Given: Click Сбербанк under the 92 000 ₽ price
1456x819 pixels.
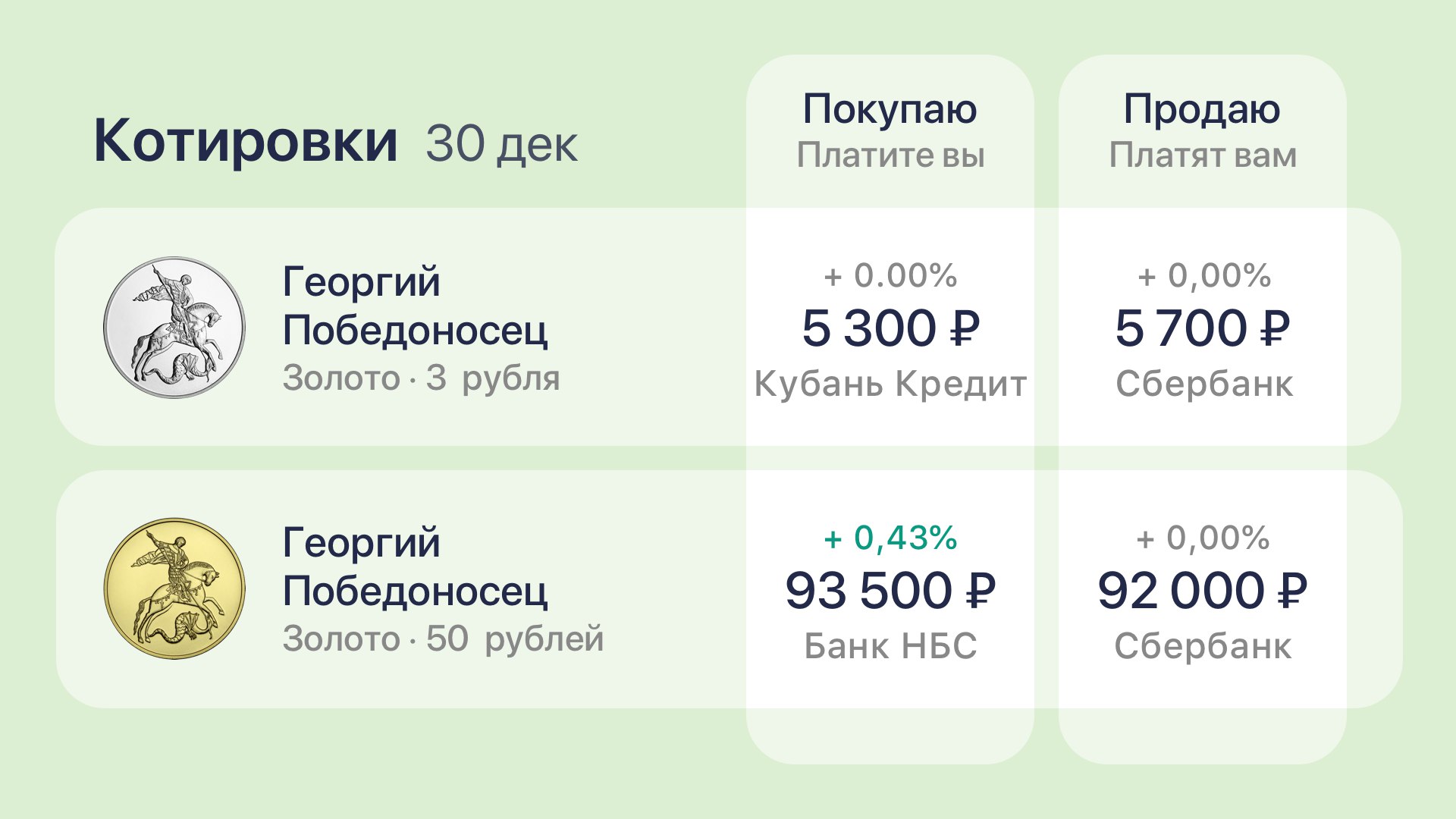Looking at the screenshot, I should click(x=1202, y=646).
